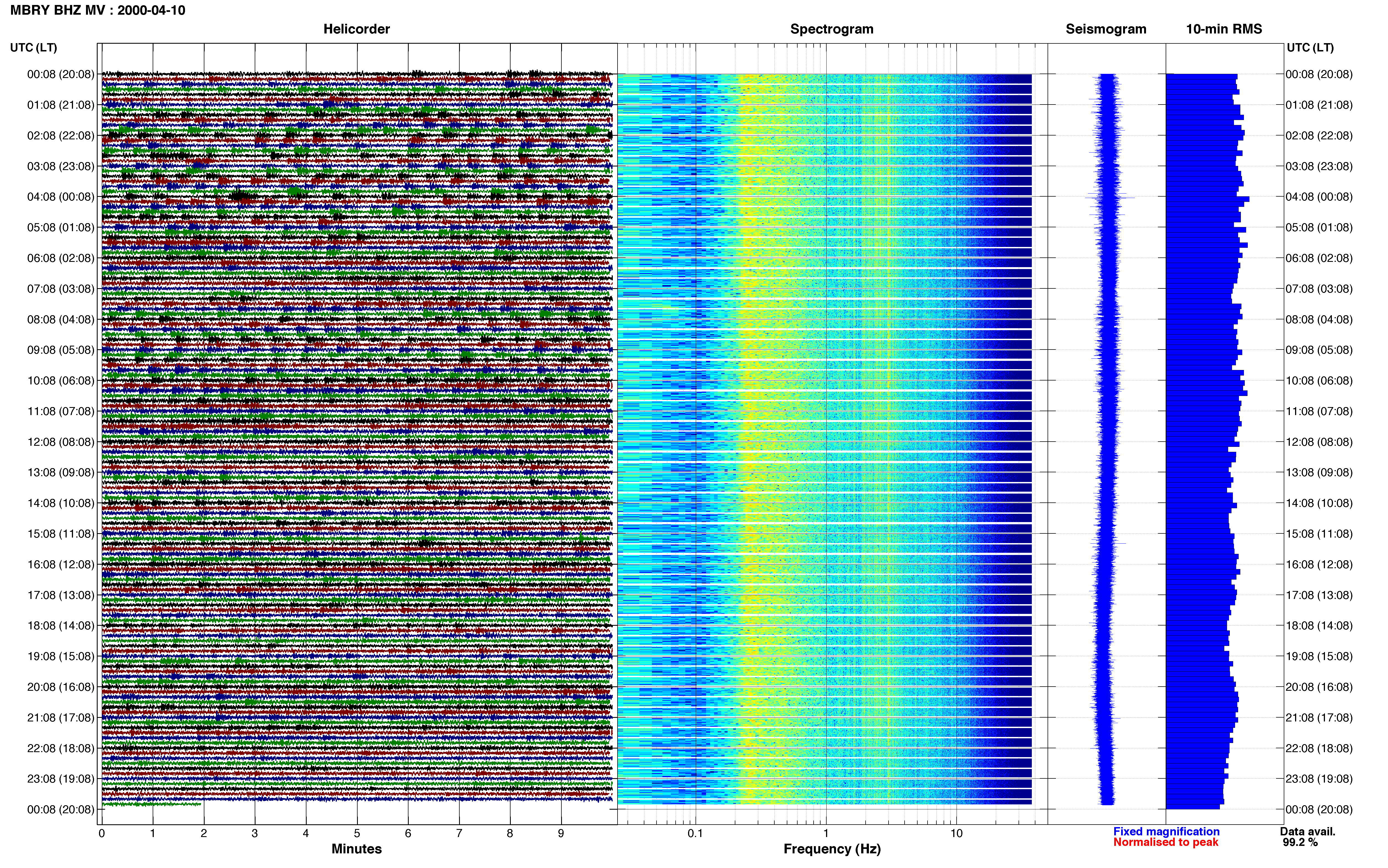Click the title 'MBRY BHZ MV : 2000-04-10'
Viewport: 1388px width, 868px height.
(98, 10)
